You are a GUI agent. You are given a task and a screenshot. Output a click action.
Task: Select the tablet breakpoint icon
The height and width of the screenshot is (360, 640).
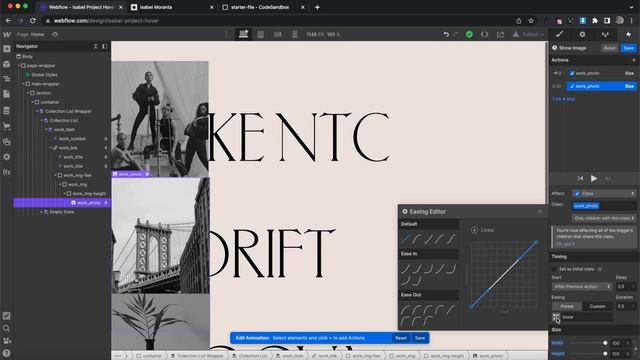[x=260, y=34]
